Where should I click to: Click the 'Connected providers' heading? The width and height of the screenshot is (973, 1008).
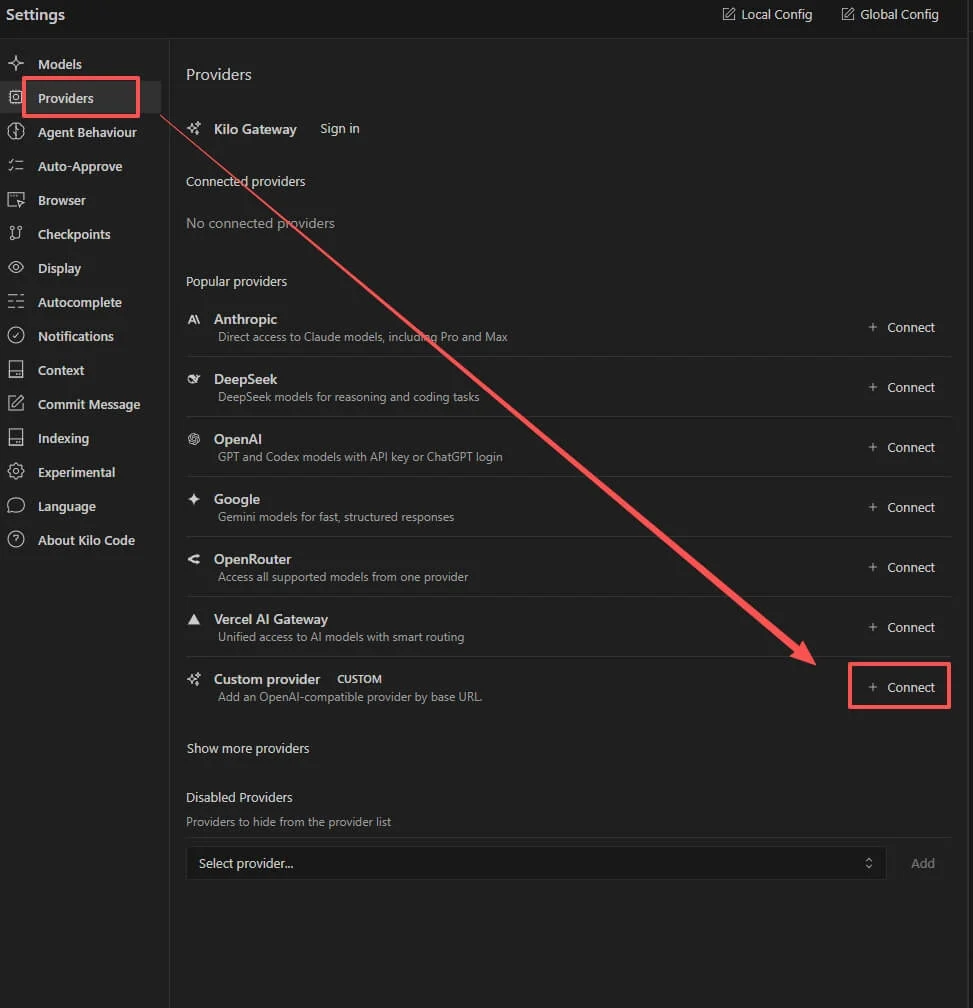[245, 181]
